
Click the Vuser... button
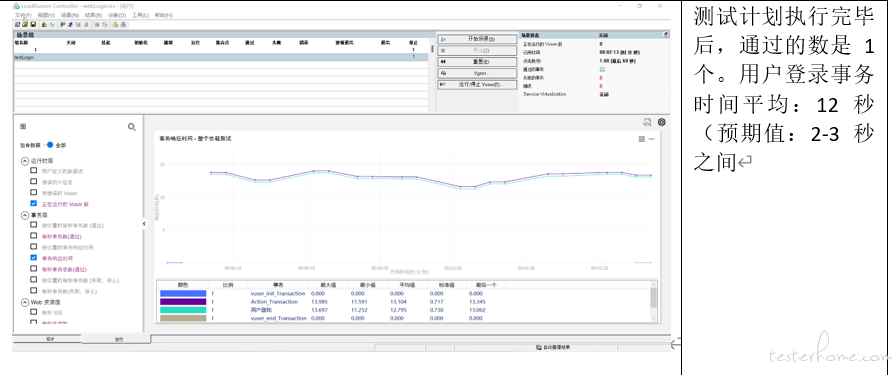tap(477, 73)
